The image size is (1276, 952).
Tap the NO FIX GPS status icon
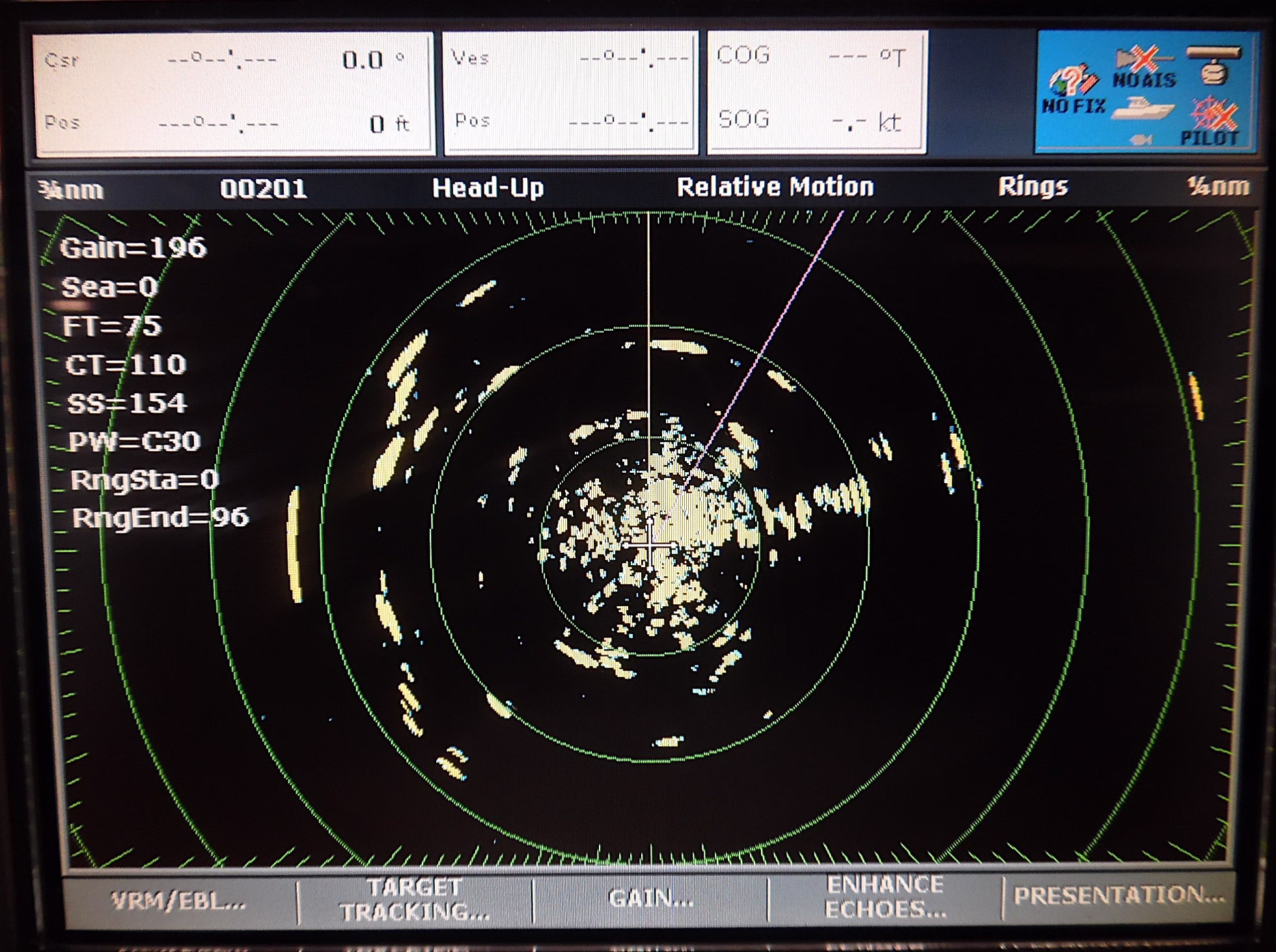coord(1073,90)
